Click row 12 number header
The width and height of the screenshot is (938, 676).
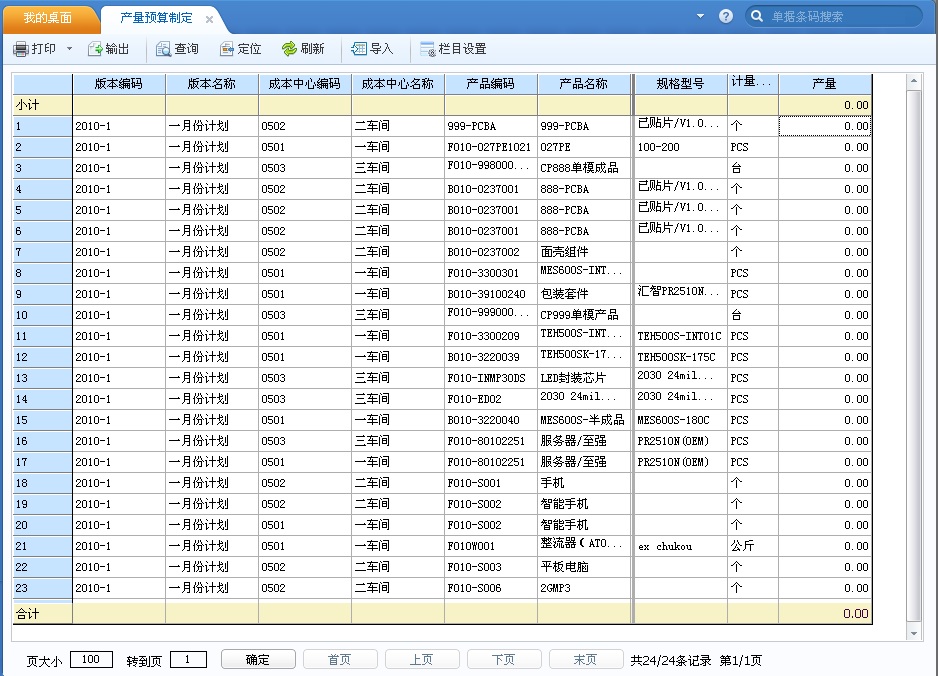[42, 357]
